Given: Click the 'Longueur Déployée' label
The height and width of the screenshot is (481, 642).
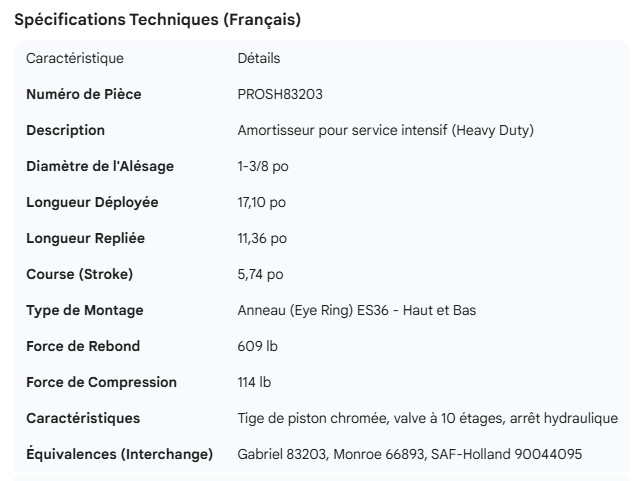Looking at the screenshot, I should [92, 202].
